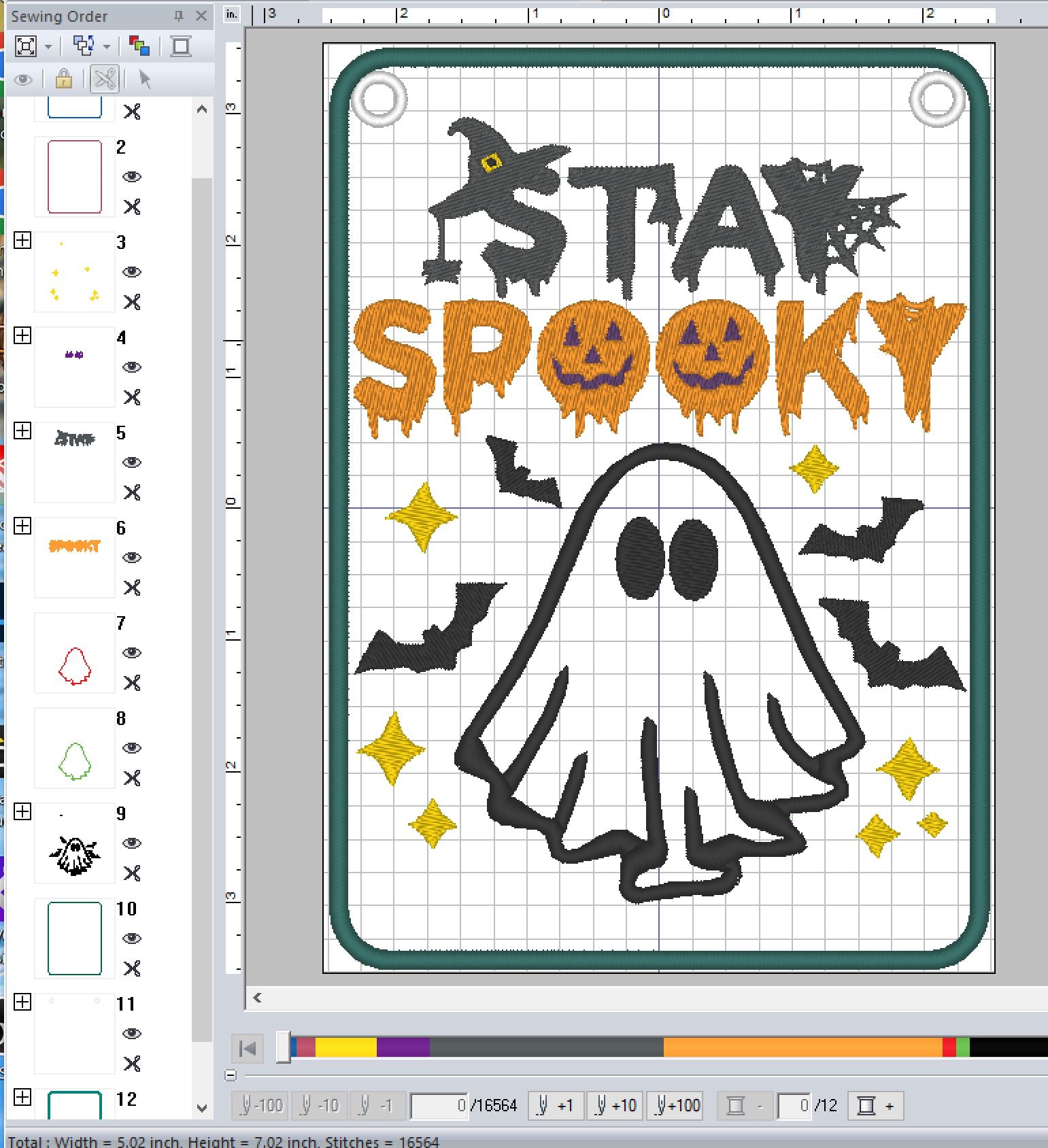
Task: Open dropdown arrow next to sewing order icon
Action: click(107, 47)
